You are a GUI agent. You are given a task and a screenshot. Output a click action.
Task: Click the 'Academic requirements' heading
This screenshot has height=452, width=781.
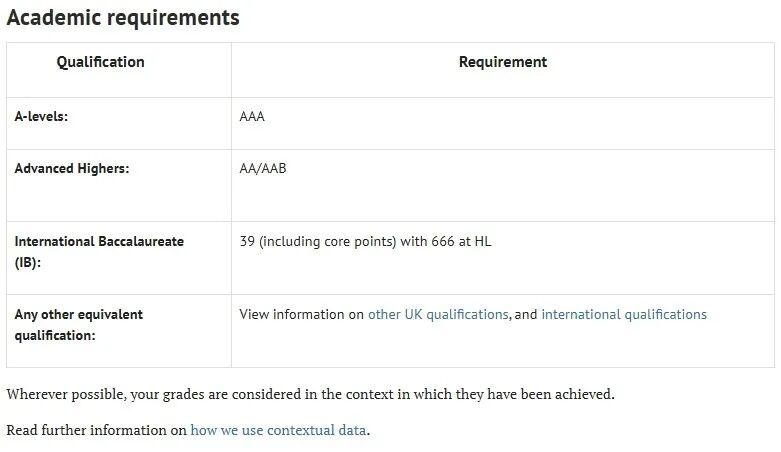tap(123, 18)
